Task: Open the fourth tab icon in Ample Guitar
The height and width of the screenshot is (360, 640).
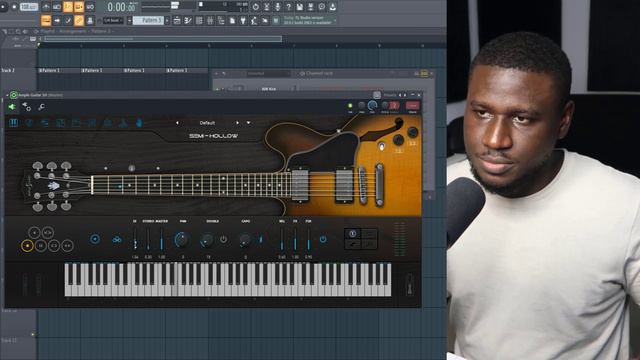Action: tap(60, 123)
